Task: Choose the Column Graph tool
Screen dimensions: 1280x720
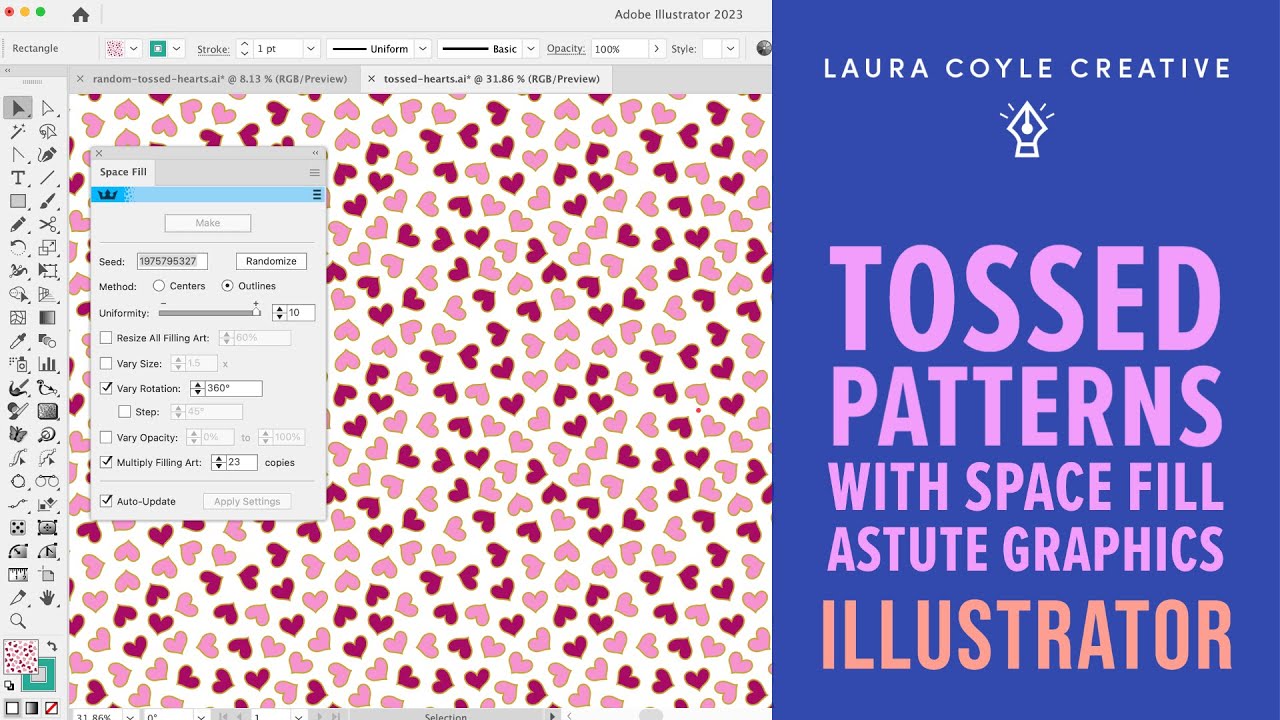Action: (47, 364)
